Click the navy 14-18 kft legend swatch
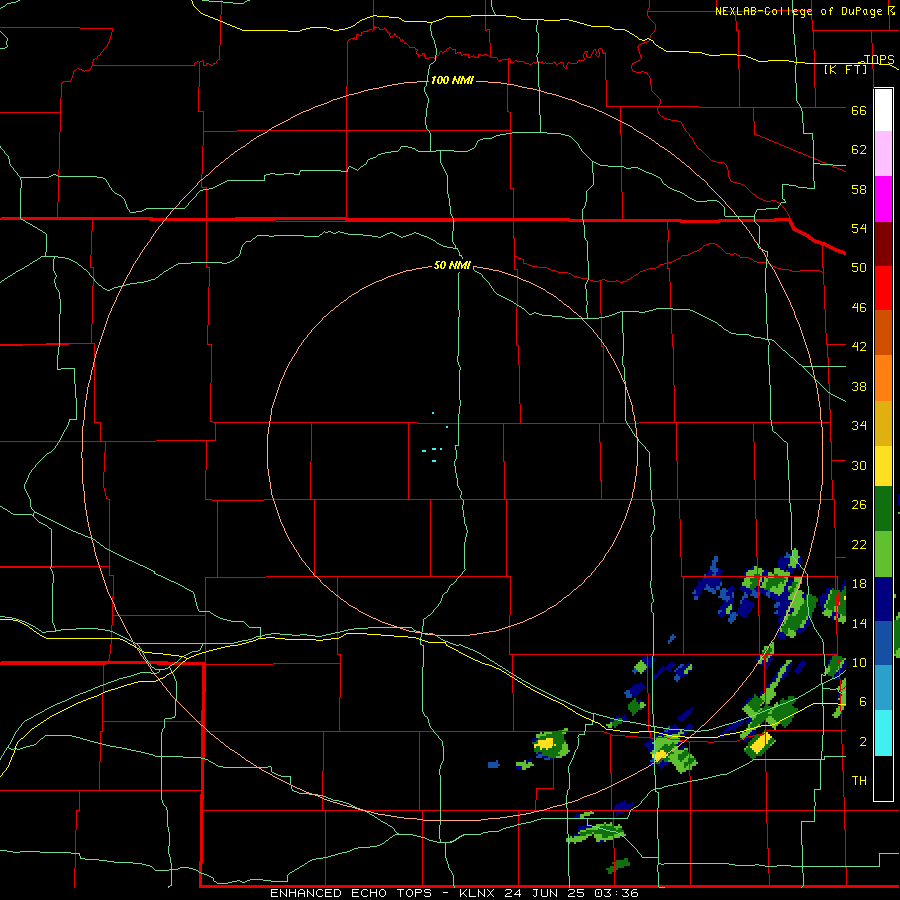Viewport: 900px width, 900px height. pyautogui.click(x=883, y=599)
